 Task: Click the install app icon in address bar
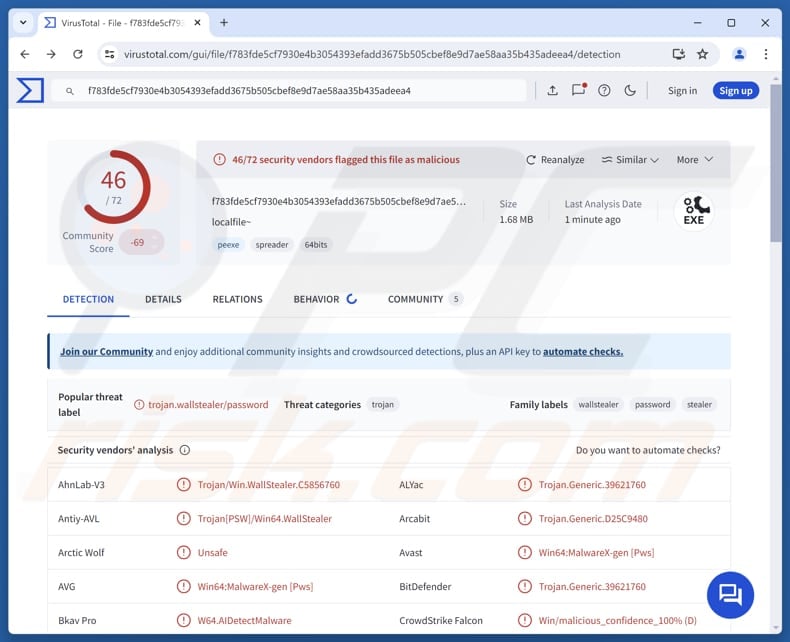point(679,54)
